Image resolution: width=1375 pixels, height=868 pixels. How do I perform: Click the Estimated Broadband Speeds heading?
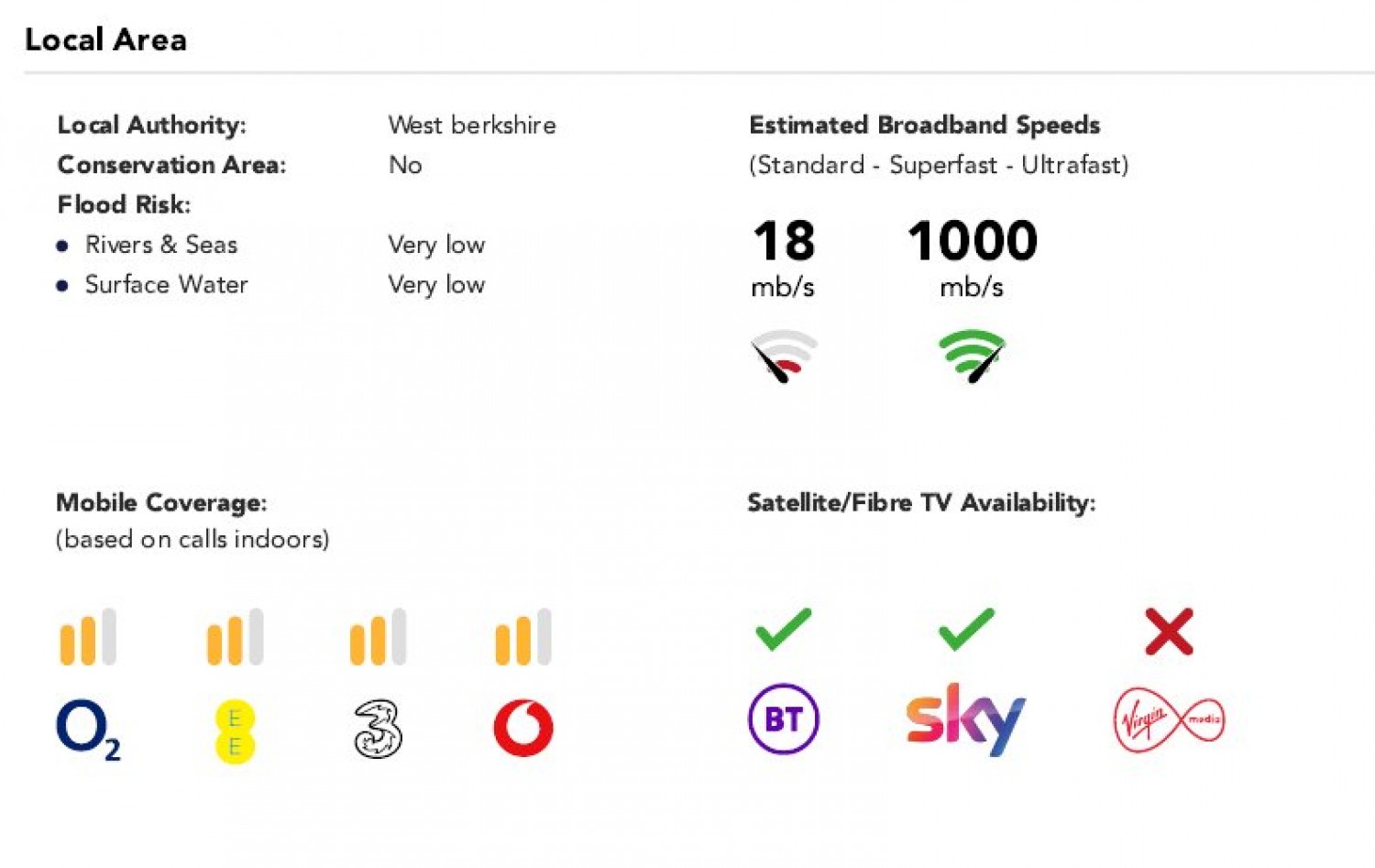click(x=924, y=125)
